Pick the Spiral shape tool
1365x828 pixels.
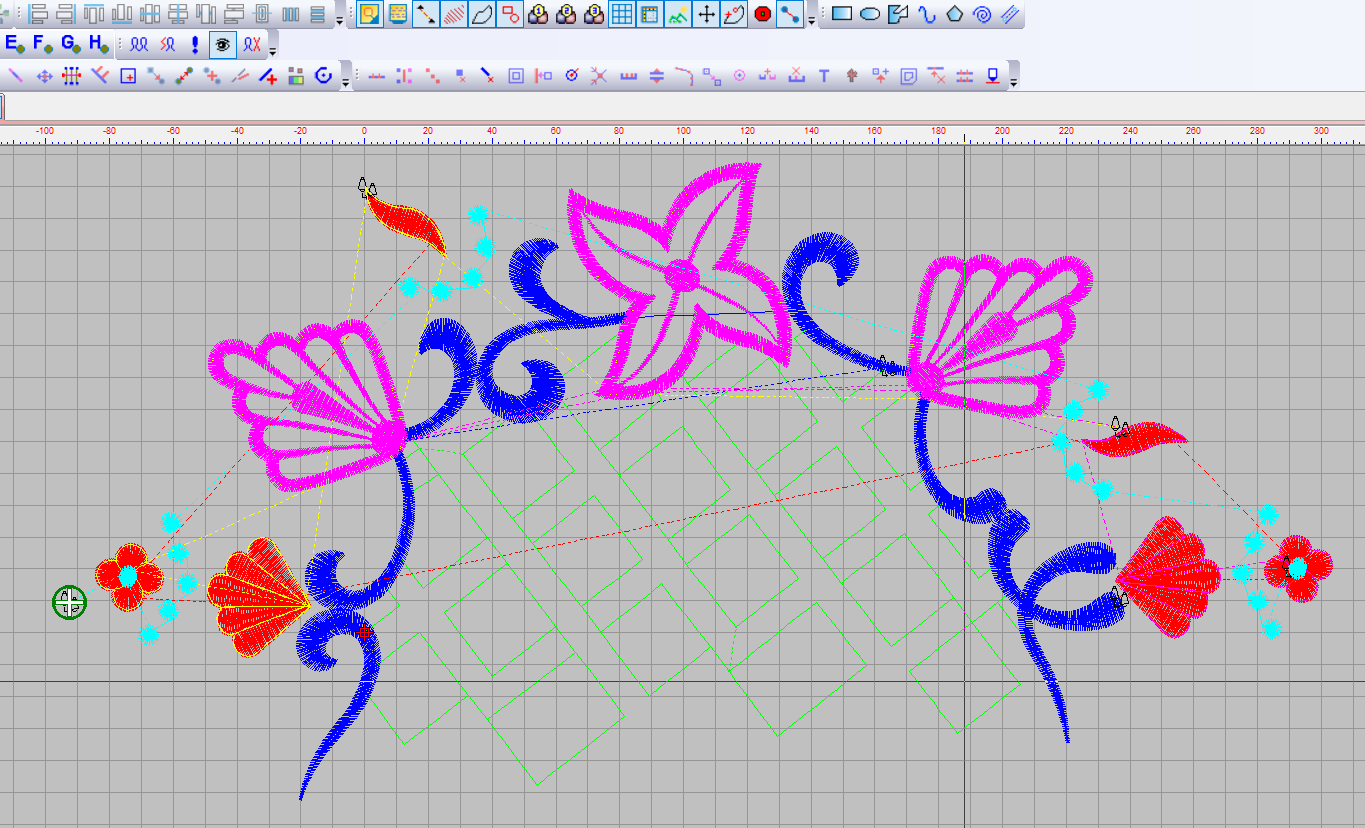point(982,15)
